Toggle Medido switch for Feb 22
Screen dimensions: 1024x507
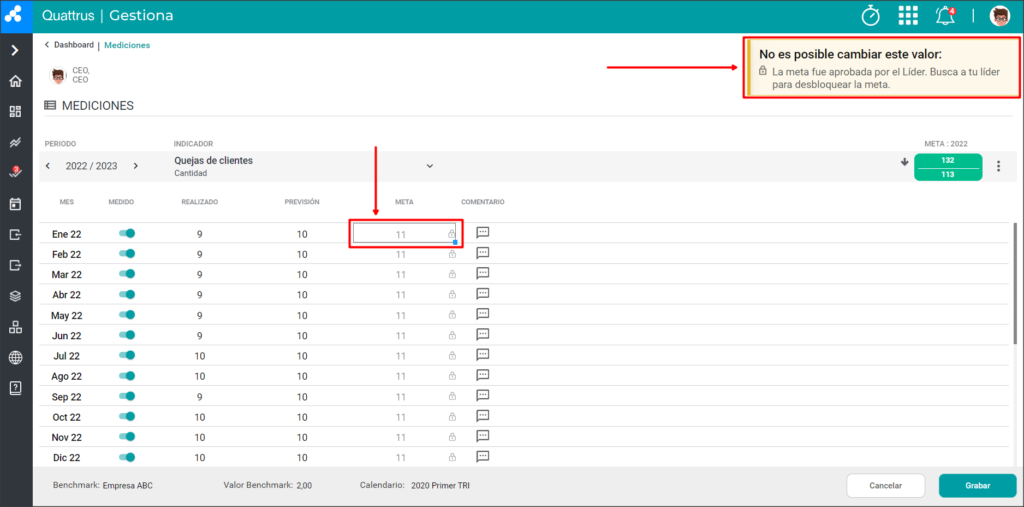(127, 254)
